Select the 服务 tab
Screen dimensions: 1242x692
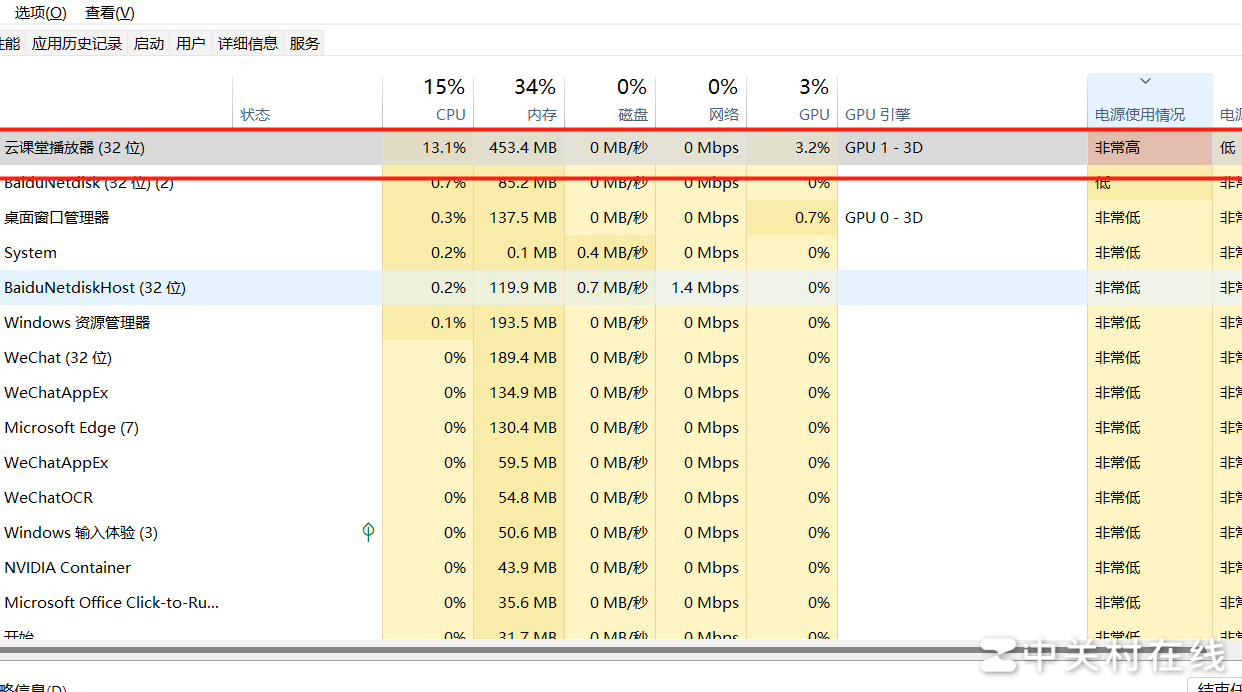coord(305,43)
